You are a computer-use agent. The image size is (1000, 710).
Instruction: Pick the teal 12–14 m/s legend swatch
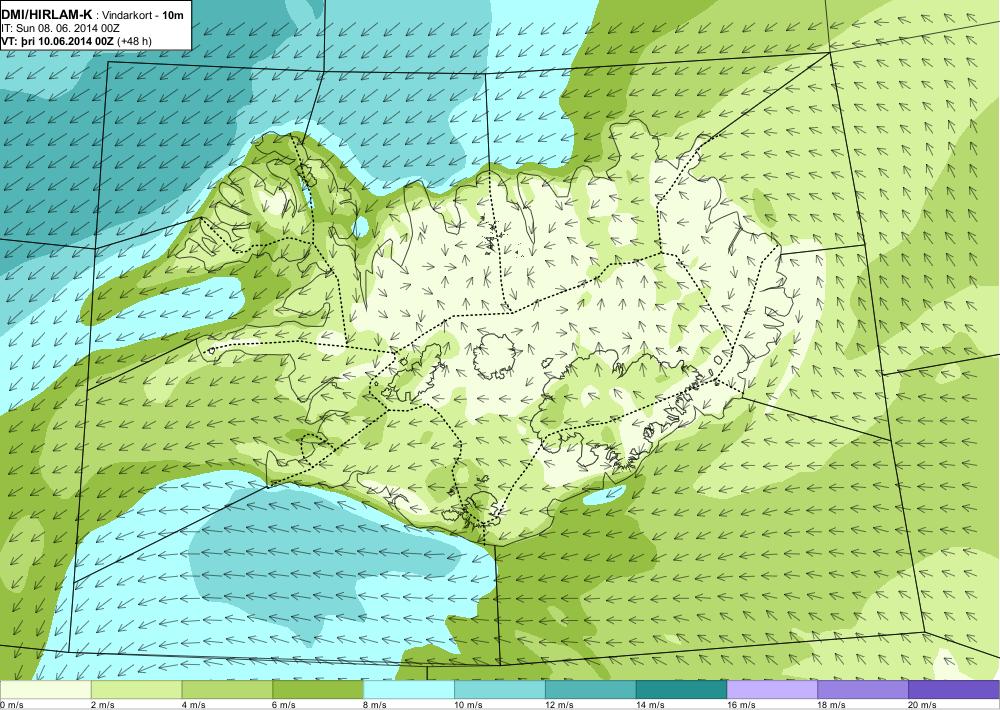(x=591, y=690)
